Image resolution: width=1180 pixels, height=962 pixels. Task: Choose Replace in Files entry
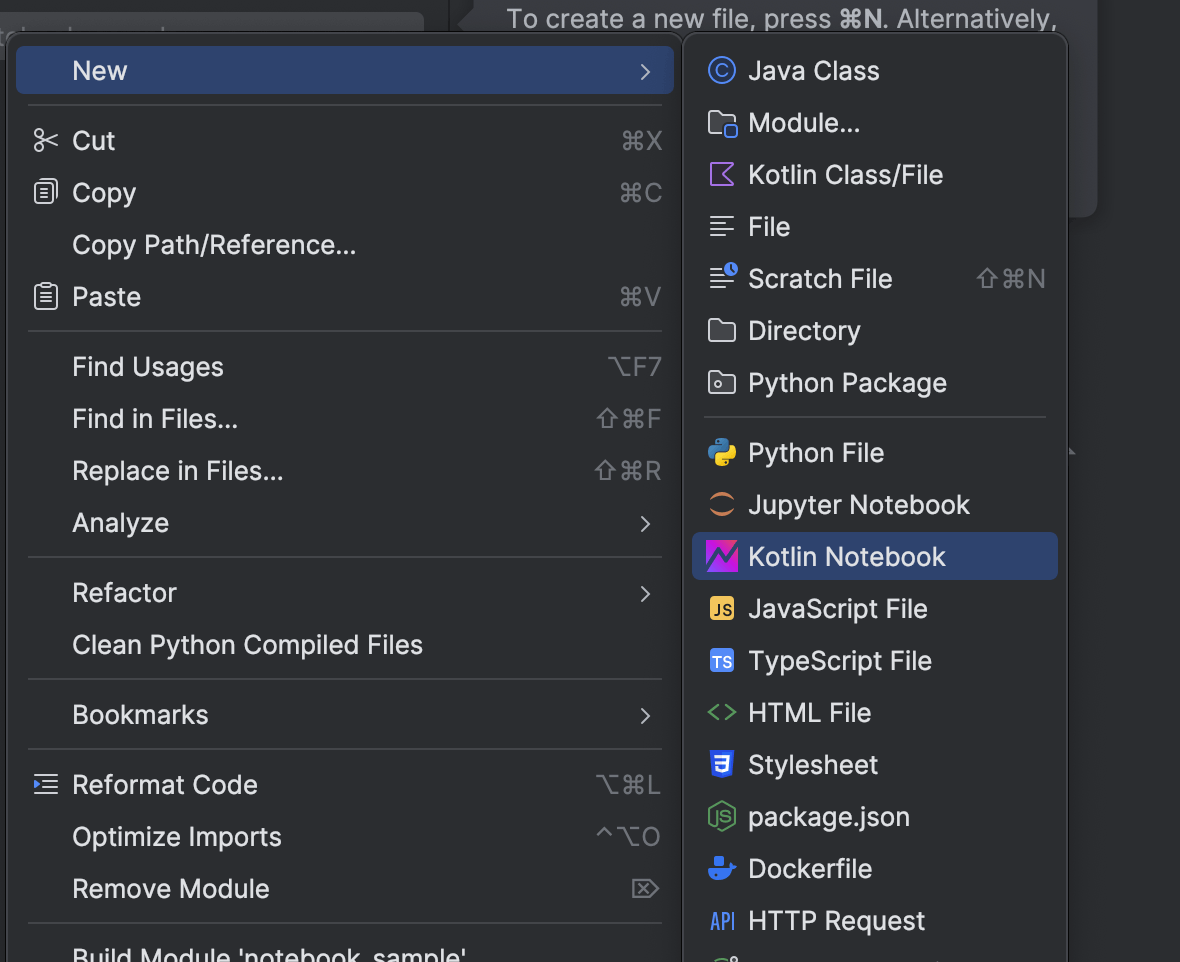[x=345, y=470]
